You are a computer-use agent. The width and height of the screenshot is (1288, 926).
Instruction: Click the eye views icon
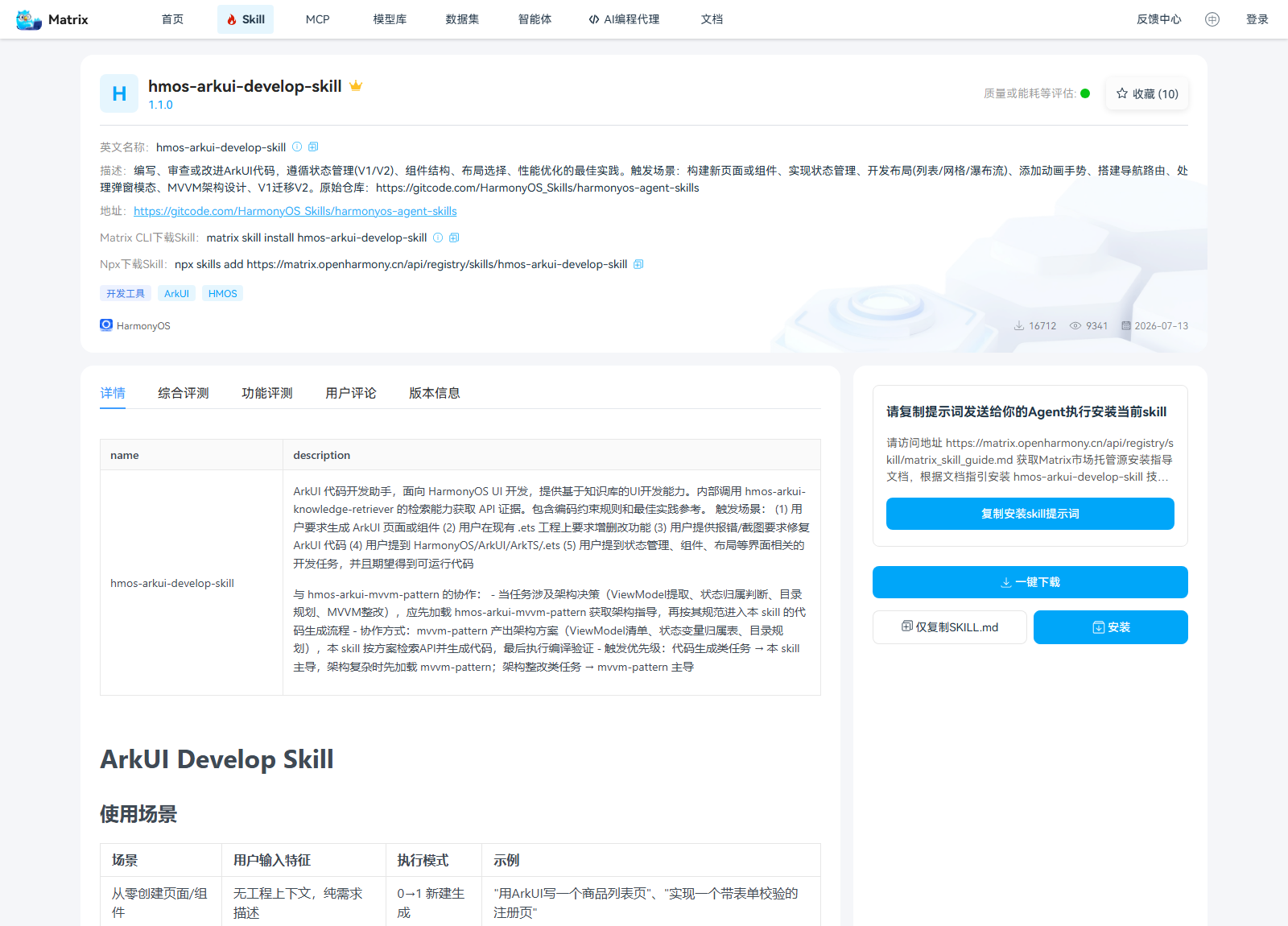(1075, 326)
